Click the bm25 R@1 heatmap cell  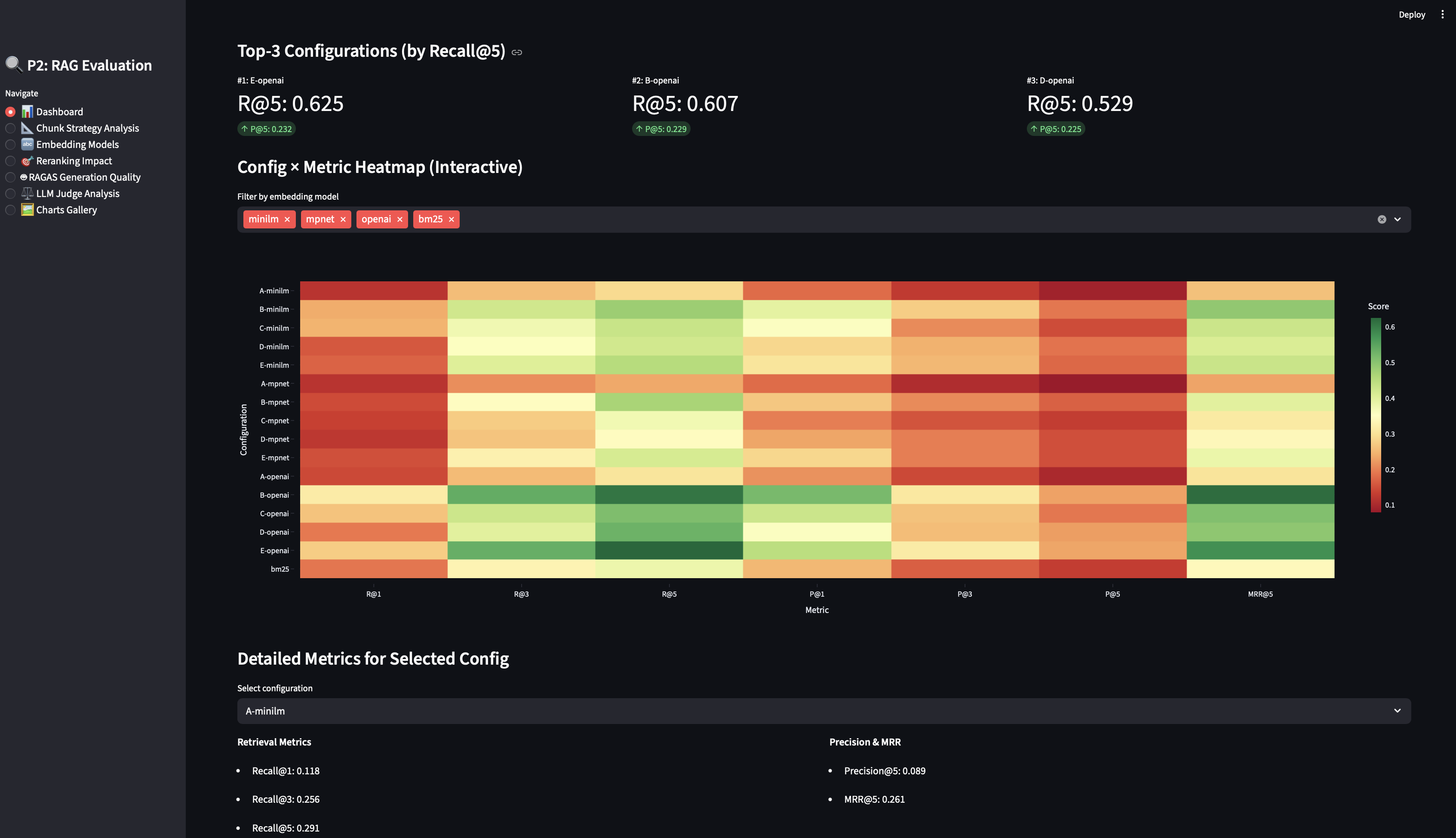click(374, 569)
